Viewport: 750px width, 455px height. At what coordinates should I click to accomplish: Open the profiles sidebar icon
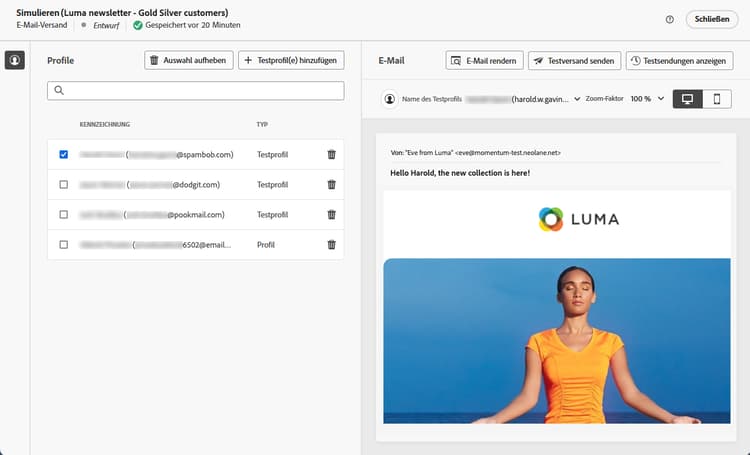(15, 60)
